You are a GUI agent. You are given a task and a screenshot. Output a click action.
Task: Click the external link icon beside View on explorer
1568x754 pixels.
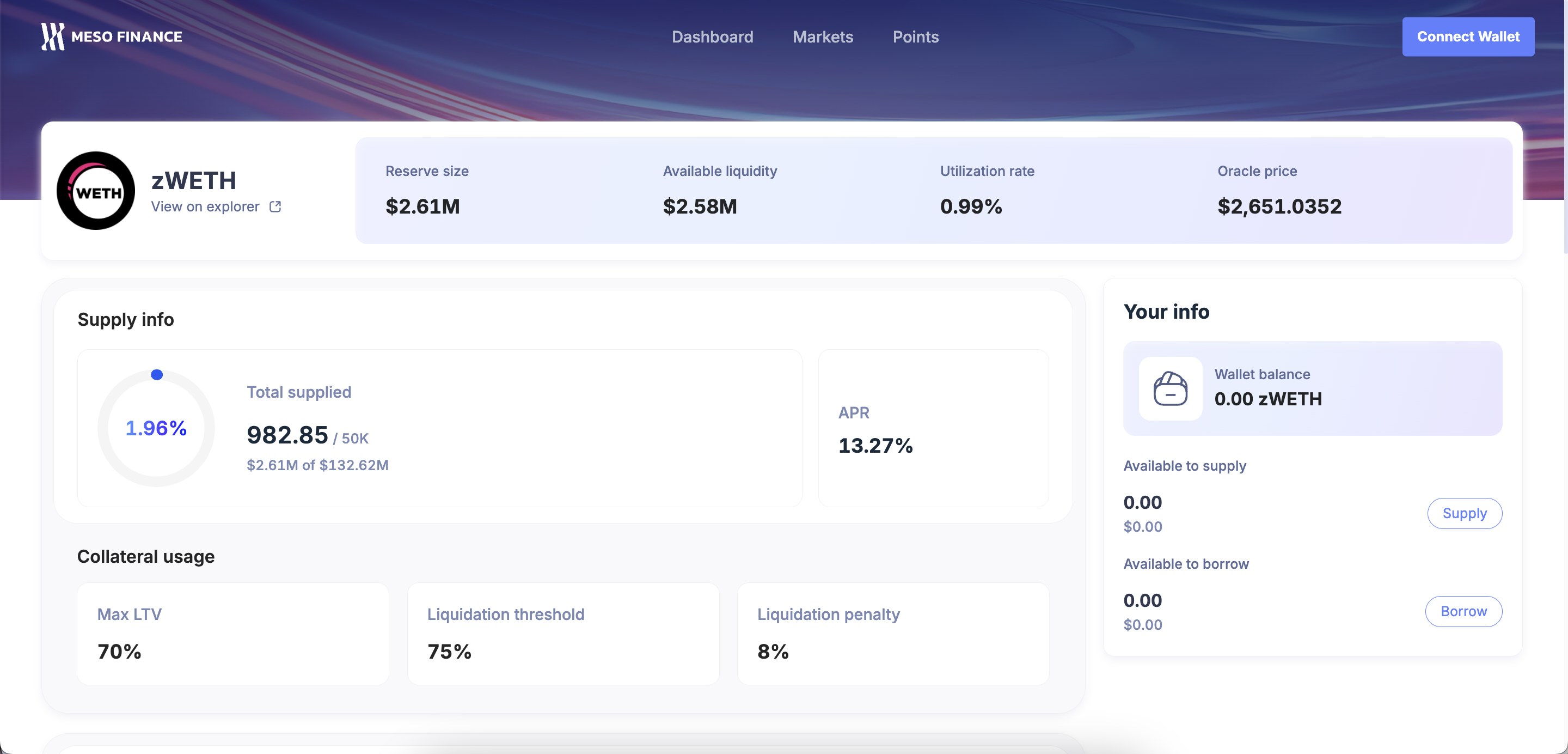(x=275, y=206)
